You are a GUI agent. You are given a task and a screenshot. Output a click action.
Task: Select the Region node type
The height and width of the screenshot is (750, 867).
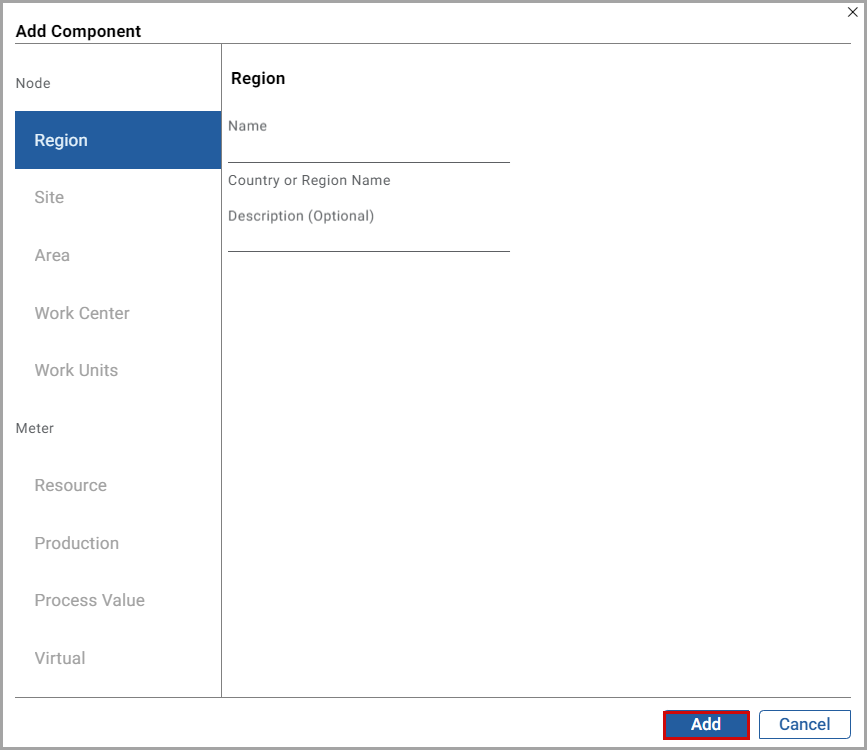[x=118, y=140]
